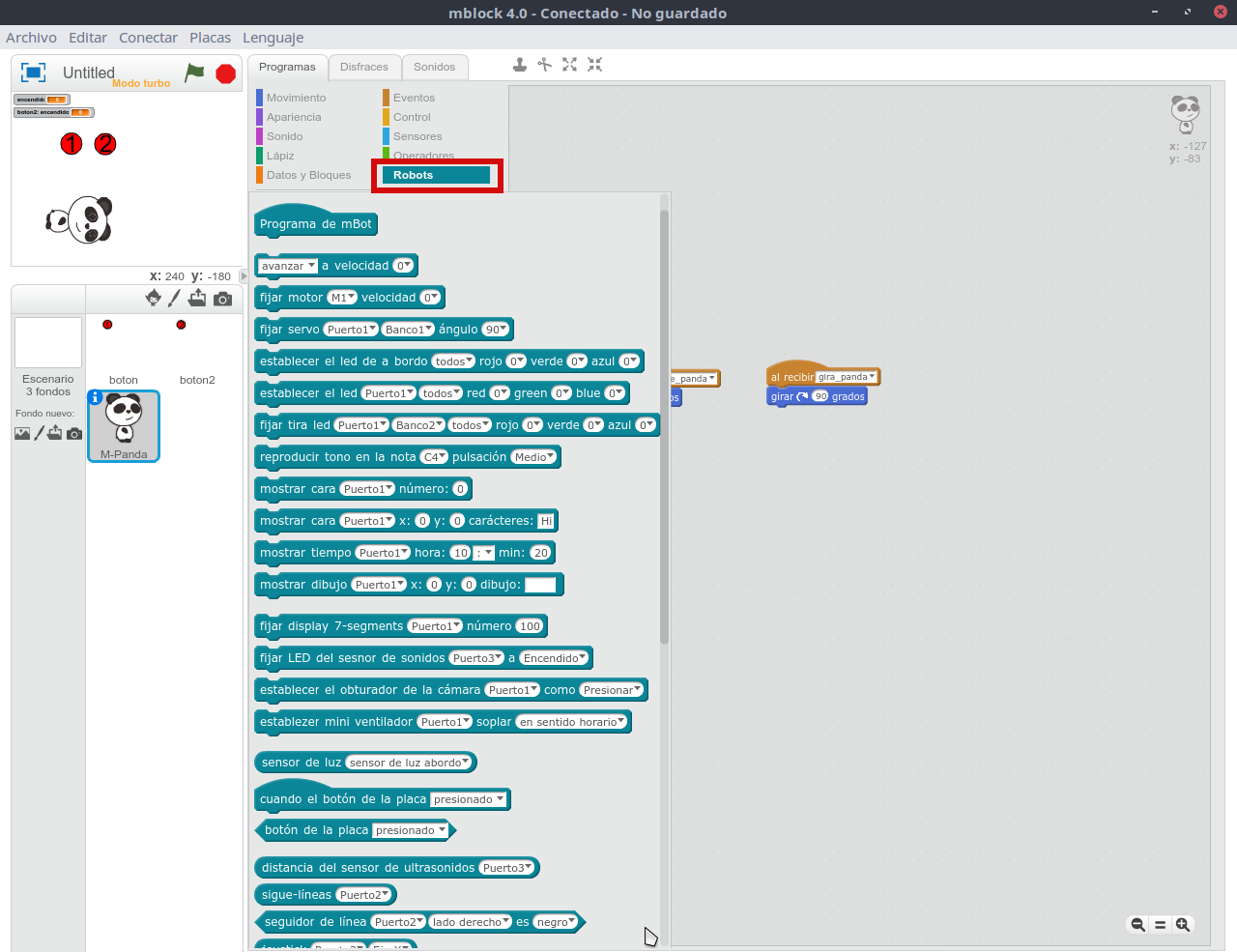1237x952 pixels.
Task: Open the M-Panda sprite info button
Action: point(96,397)
